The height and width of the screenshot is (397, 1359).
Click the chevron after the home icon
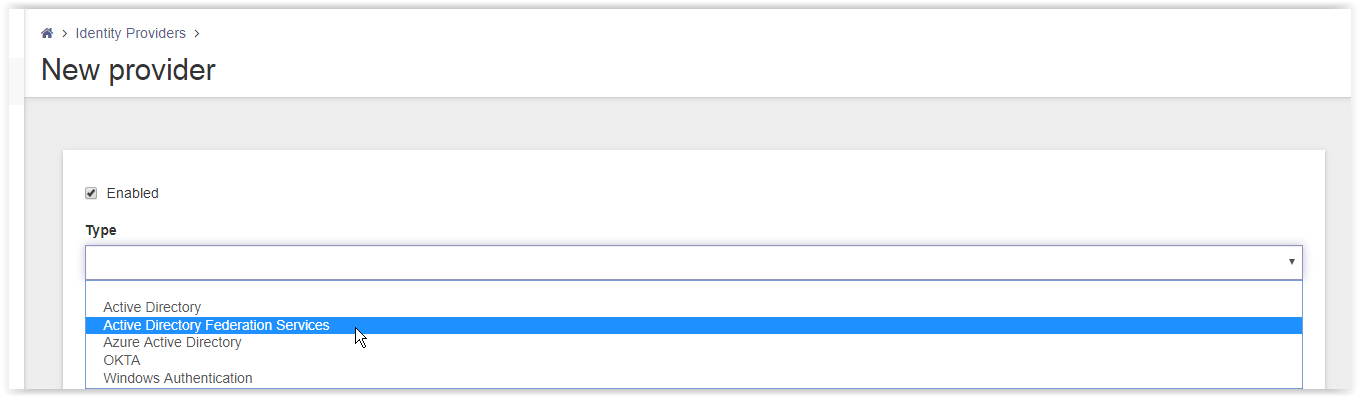64,34
